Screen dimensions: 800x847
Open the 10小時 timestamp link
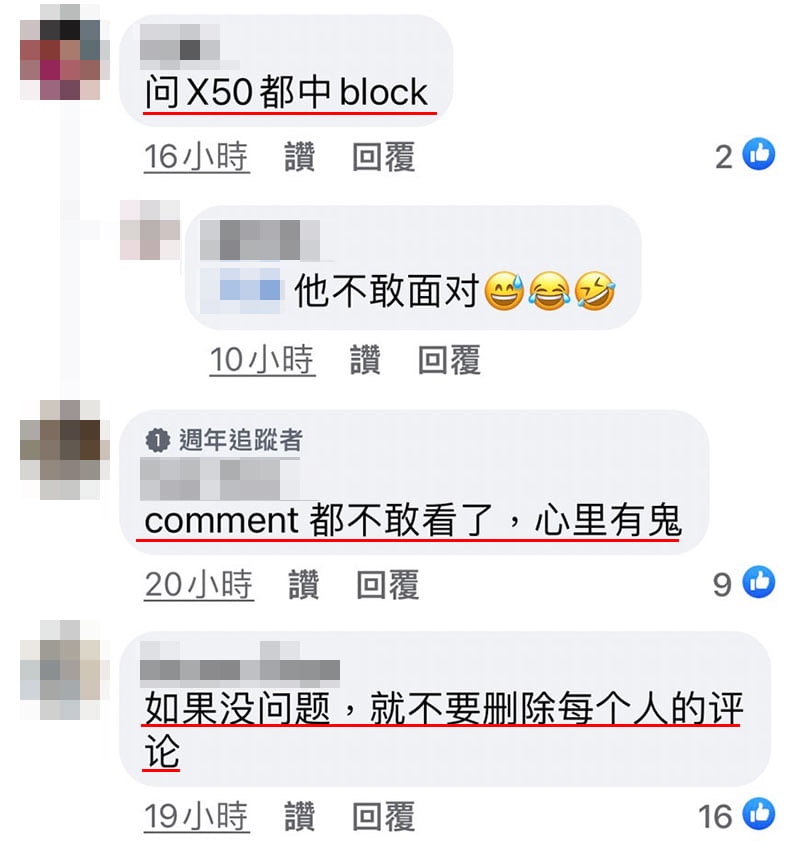(263, 360)
